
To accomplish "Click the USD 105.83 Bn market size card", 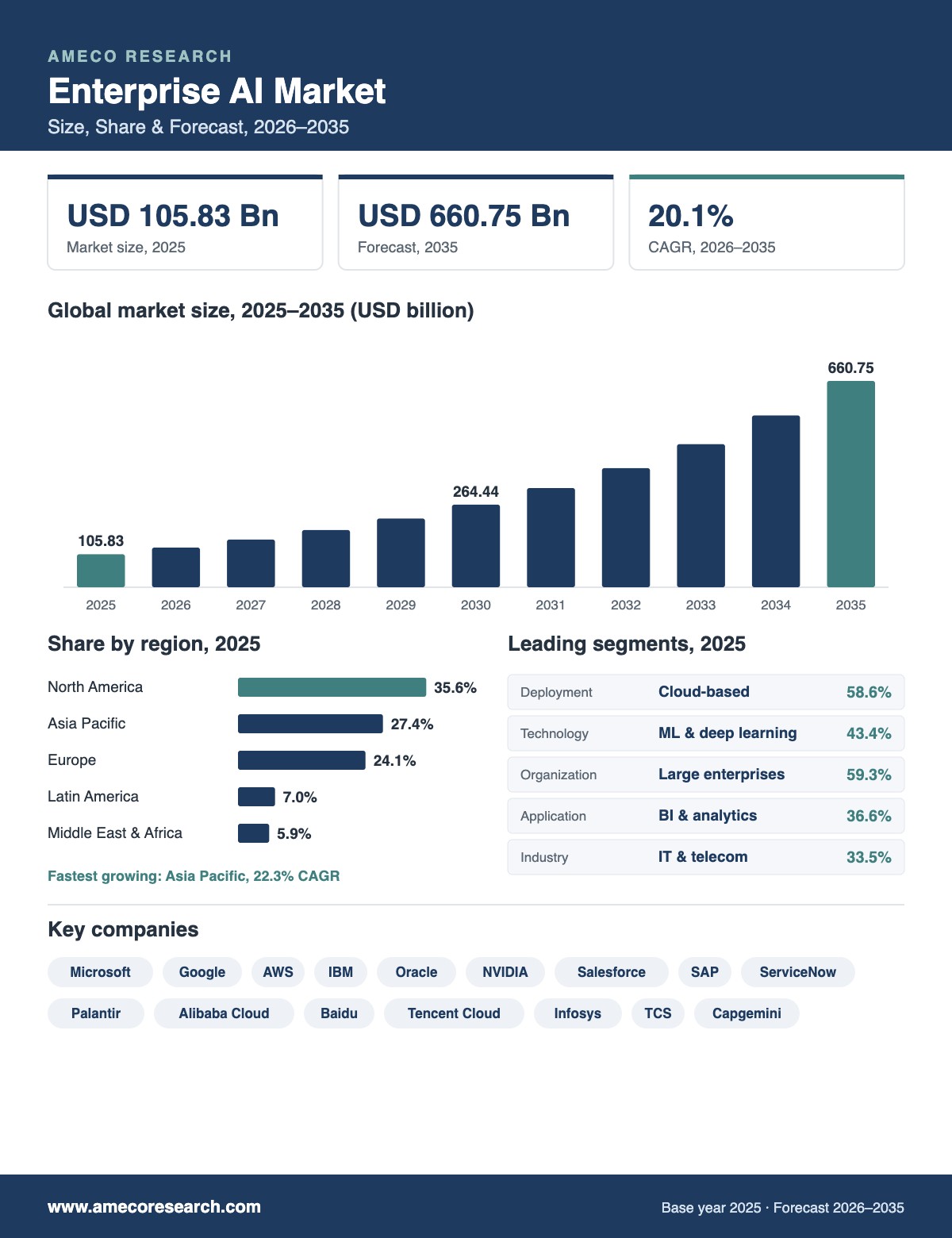I will [x=185, y=222].
